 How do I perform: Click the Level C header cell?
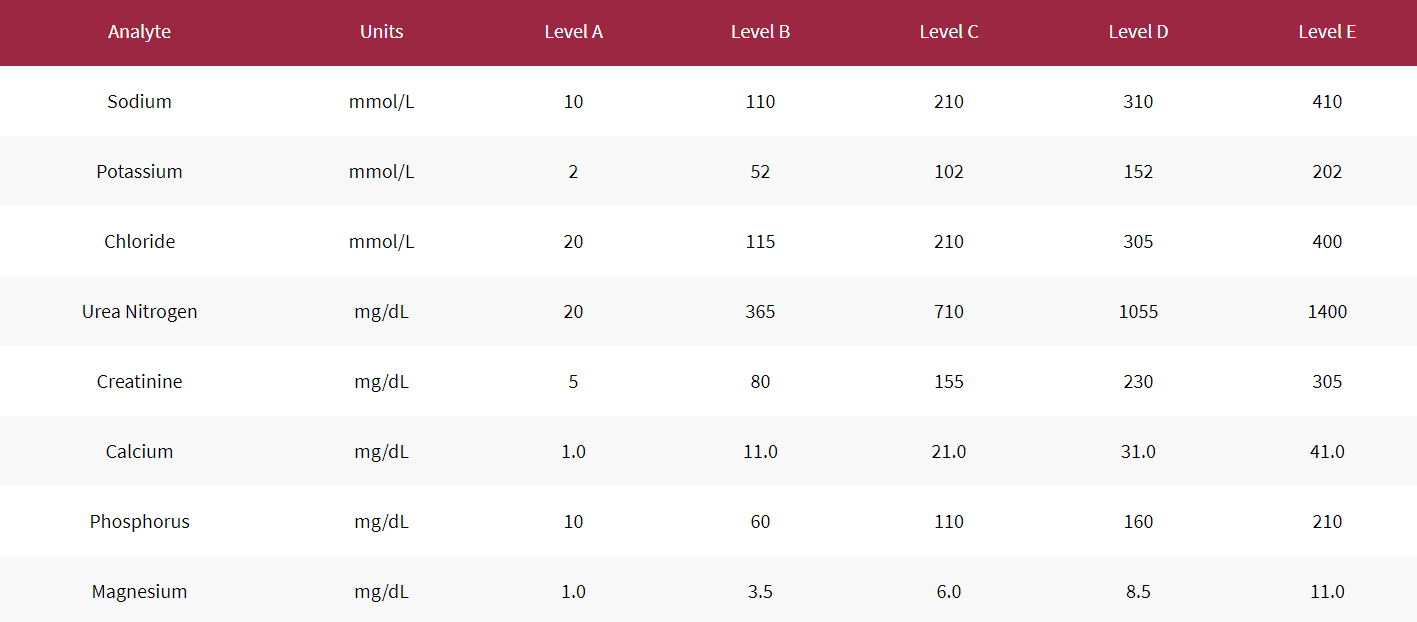[949, 32]
